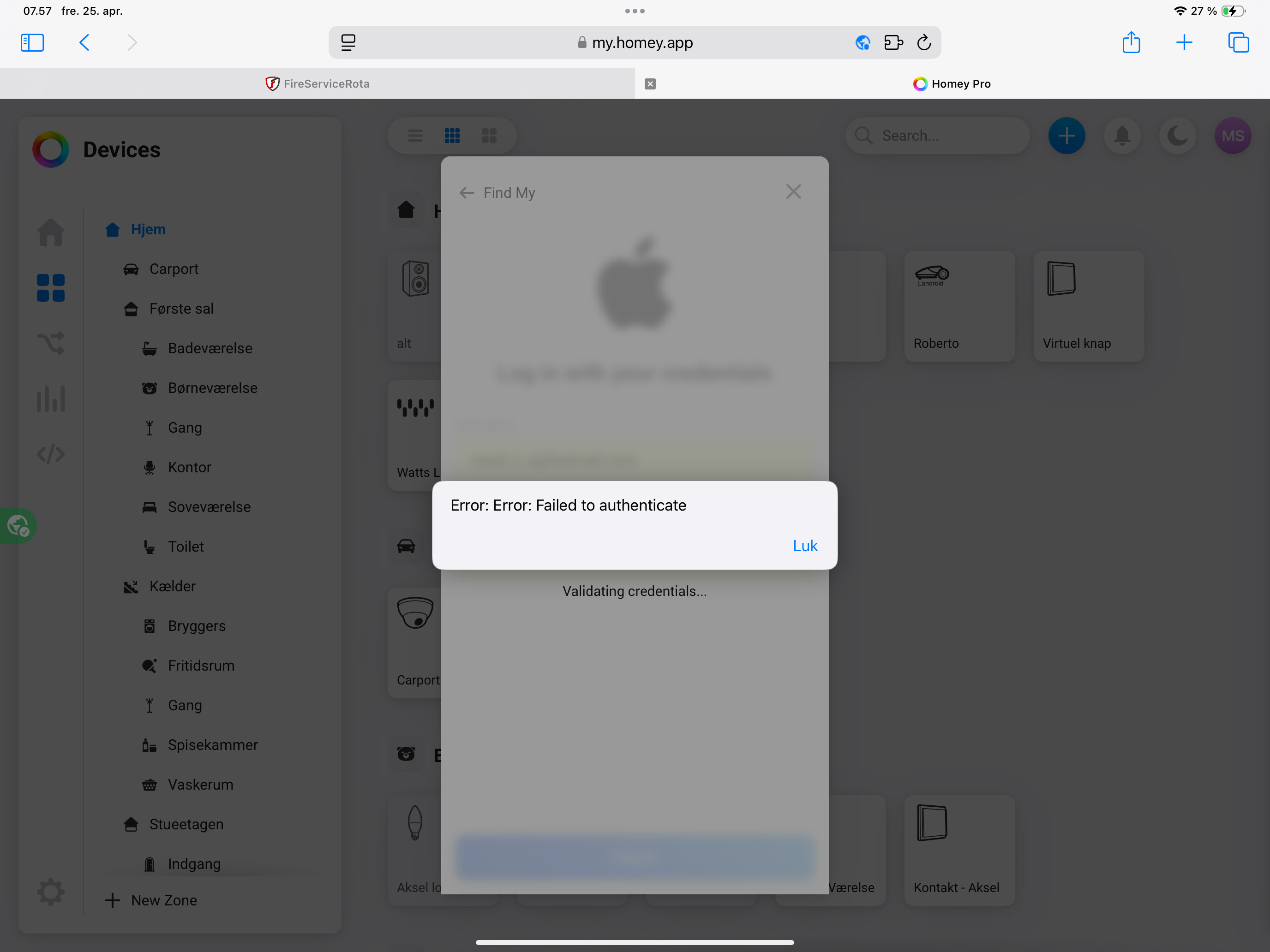Click blue plus add device button

click(1066, 136)
